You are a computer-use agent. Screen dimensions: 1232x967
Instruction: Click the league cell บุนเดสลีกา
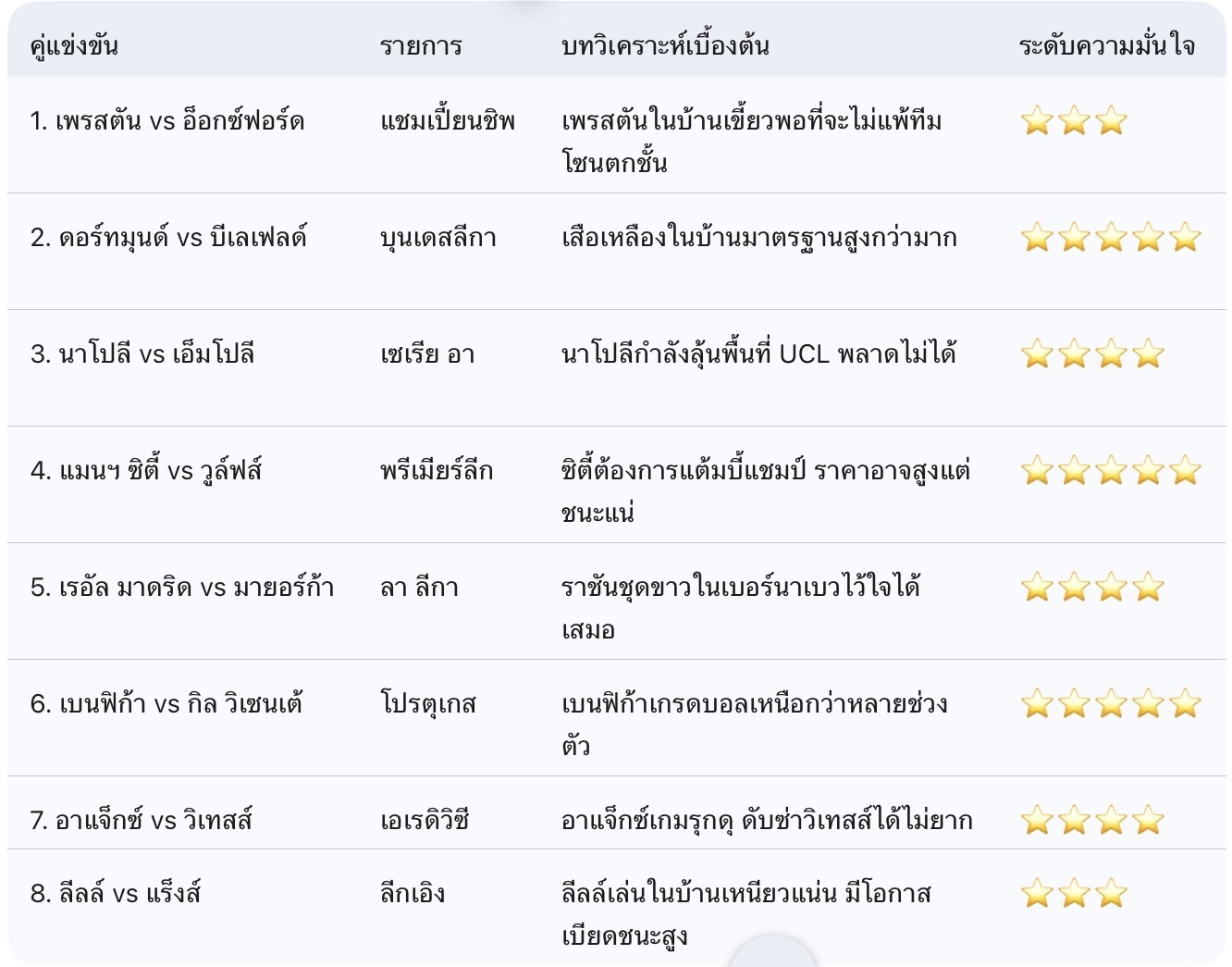pos(438,238)
